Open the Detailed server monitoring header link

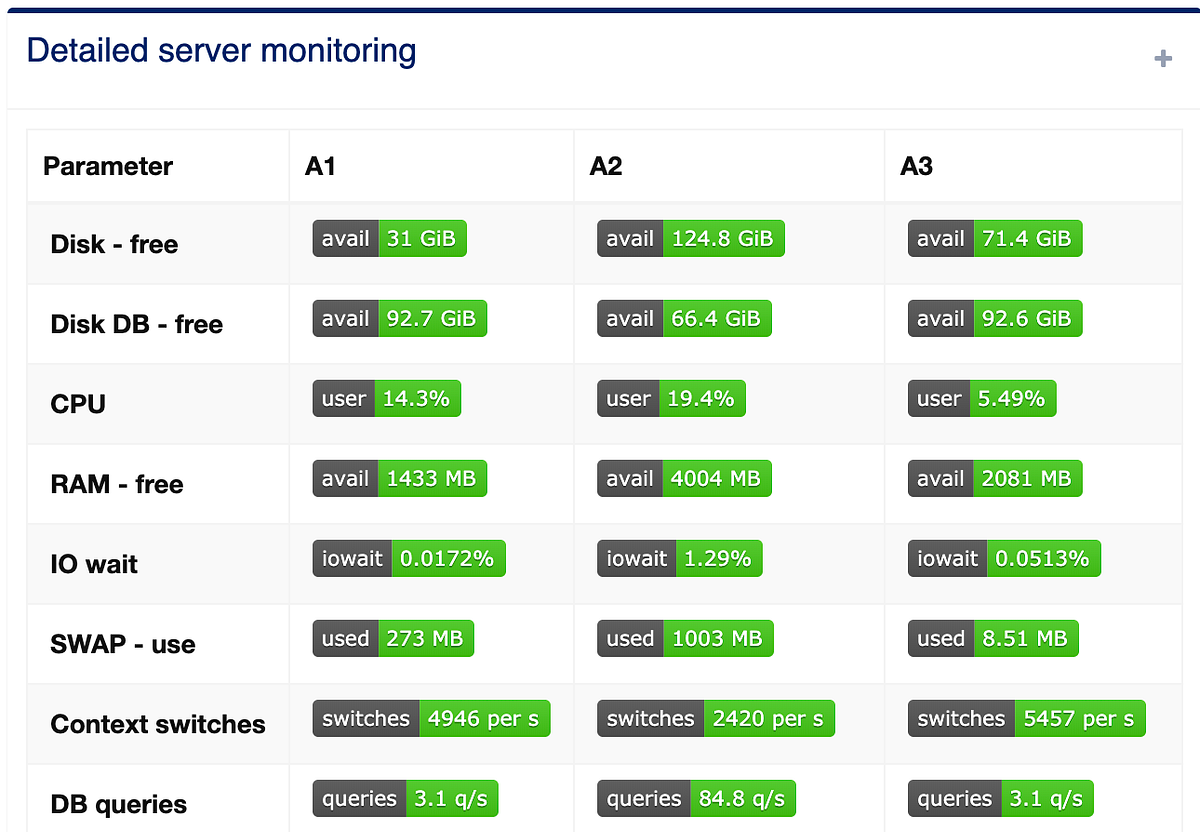click(223, 50)
